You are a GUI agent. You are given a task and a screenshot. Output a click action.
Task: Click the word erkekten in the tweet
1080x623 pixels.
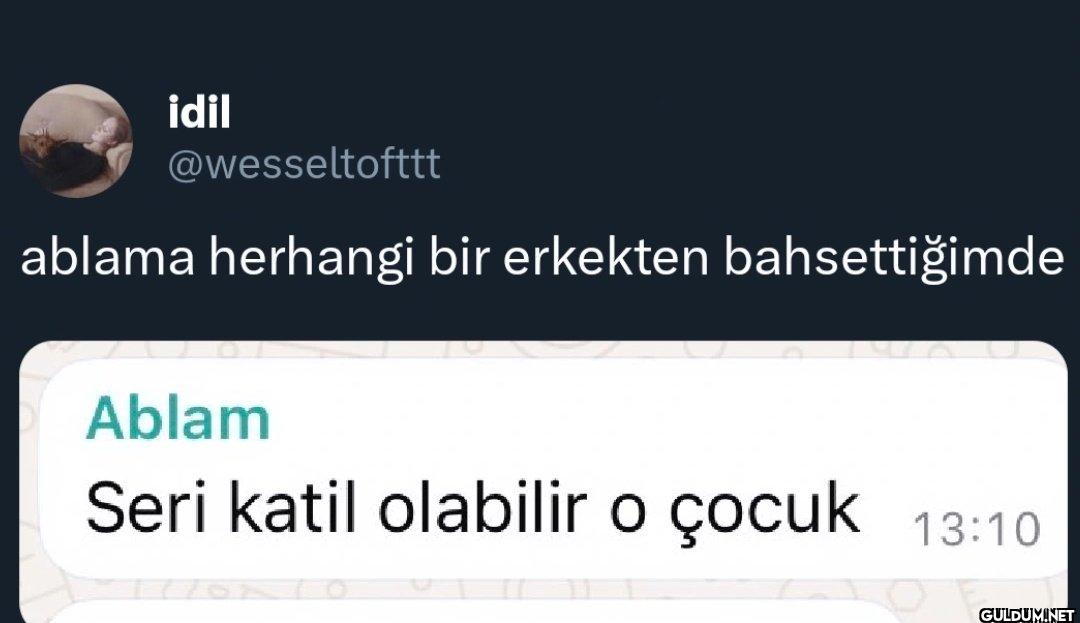pos(605,257)
